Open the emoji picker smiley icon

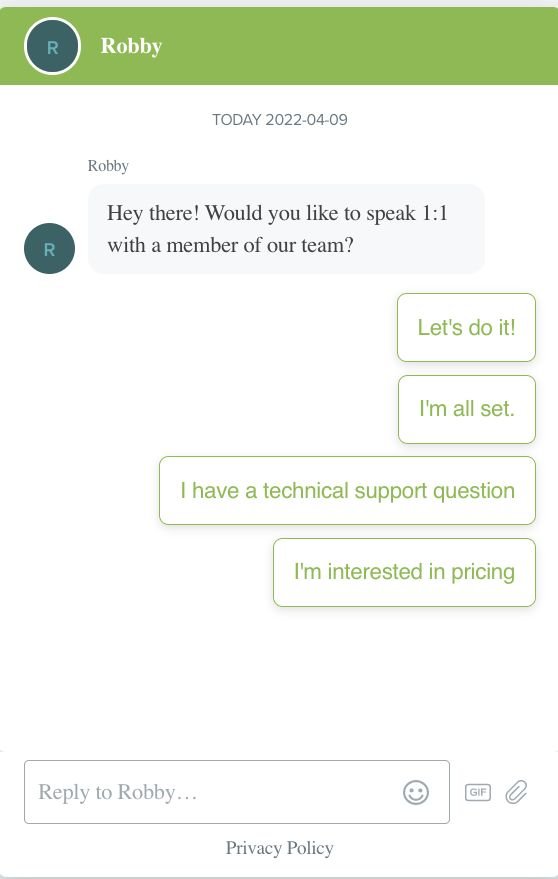[416, 792]
